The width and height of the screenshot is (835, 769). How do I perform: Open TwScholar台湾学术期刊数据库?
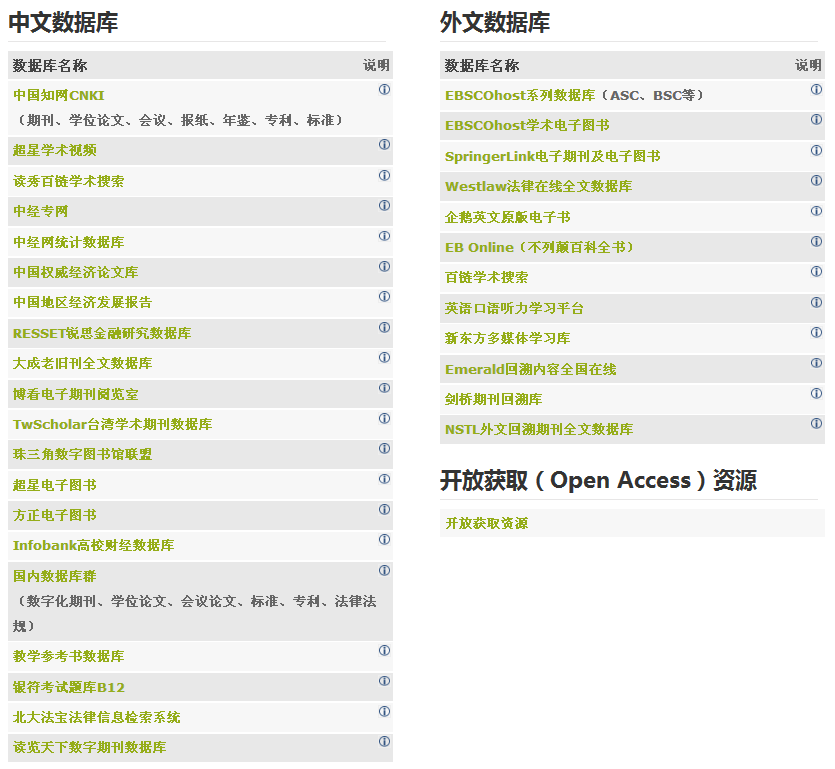(x=112, y=424)
